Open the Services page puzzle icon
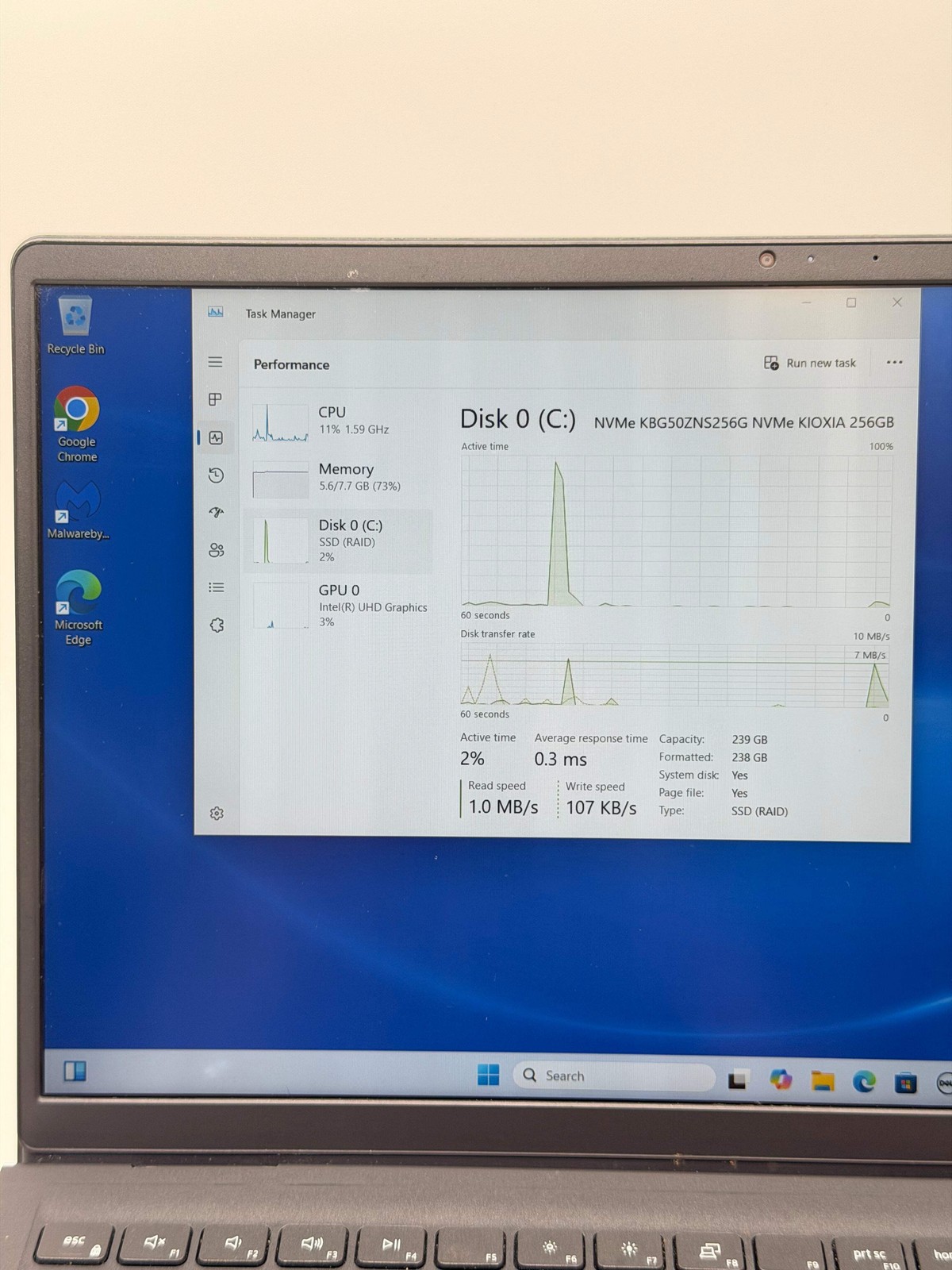 pyautogui.click(x=217, y=625)
